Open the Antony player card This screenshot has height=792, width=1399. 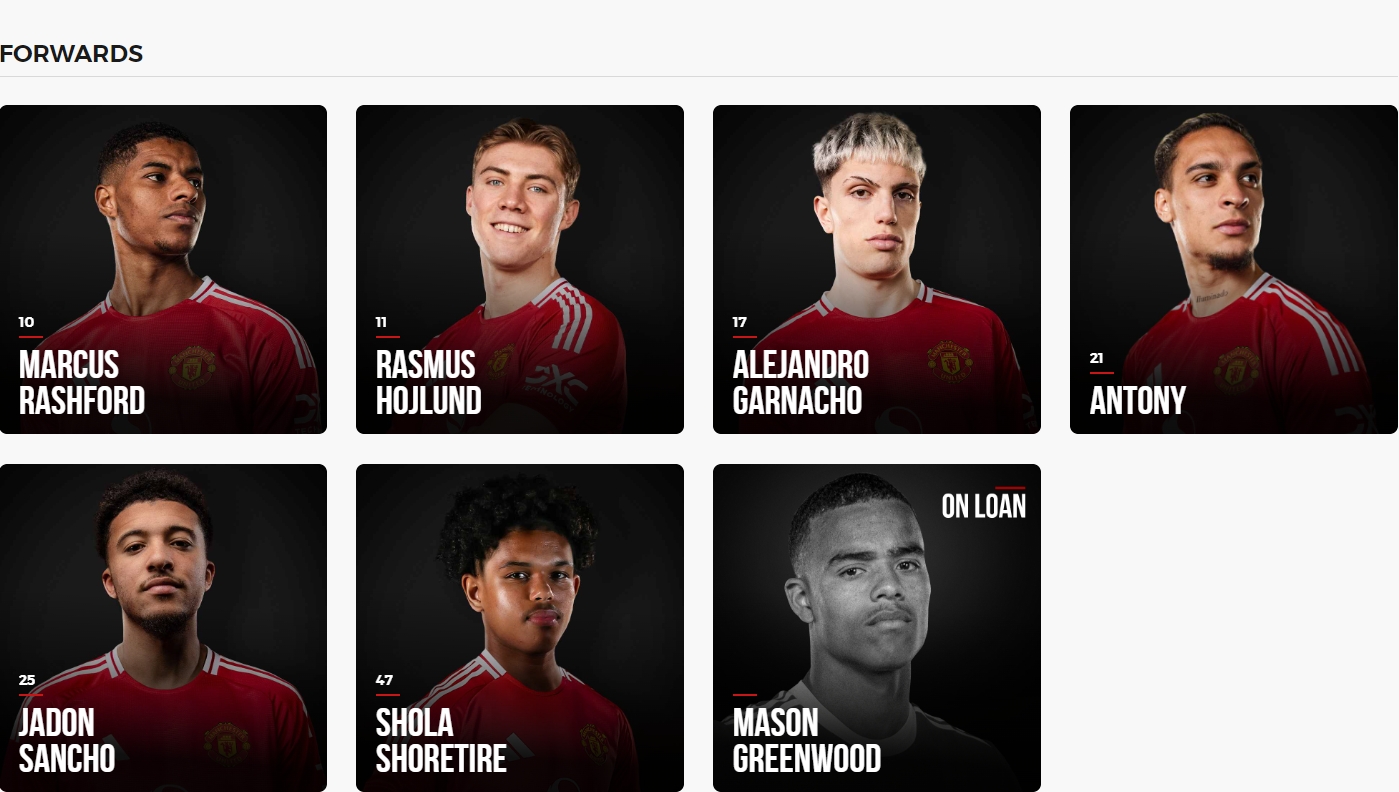tap(1234, 269)
